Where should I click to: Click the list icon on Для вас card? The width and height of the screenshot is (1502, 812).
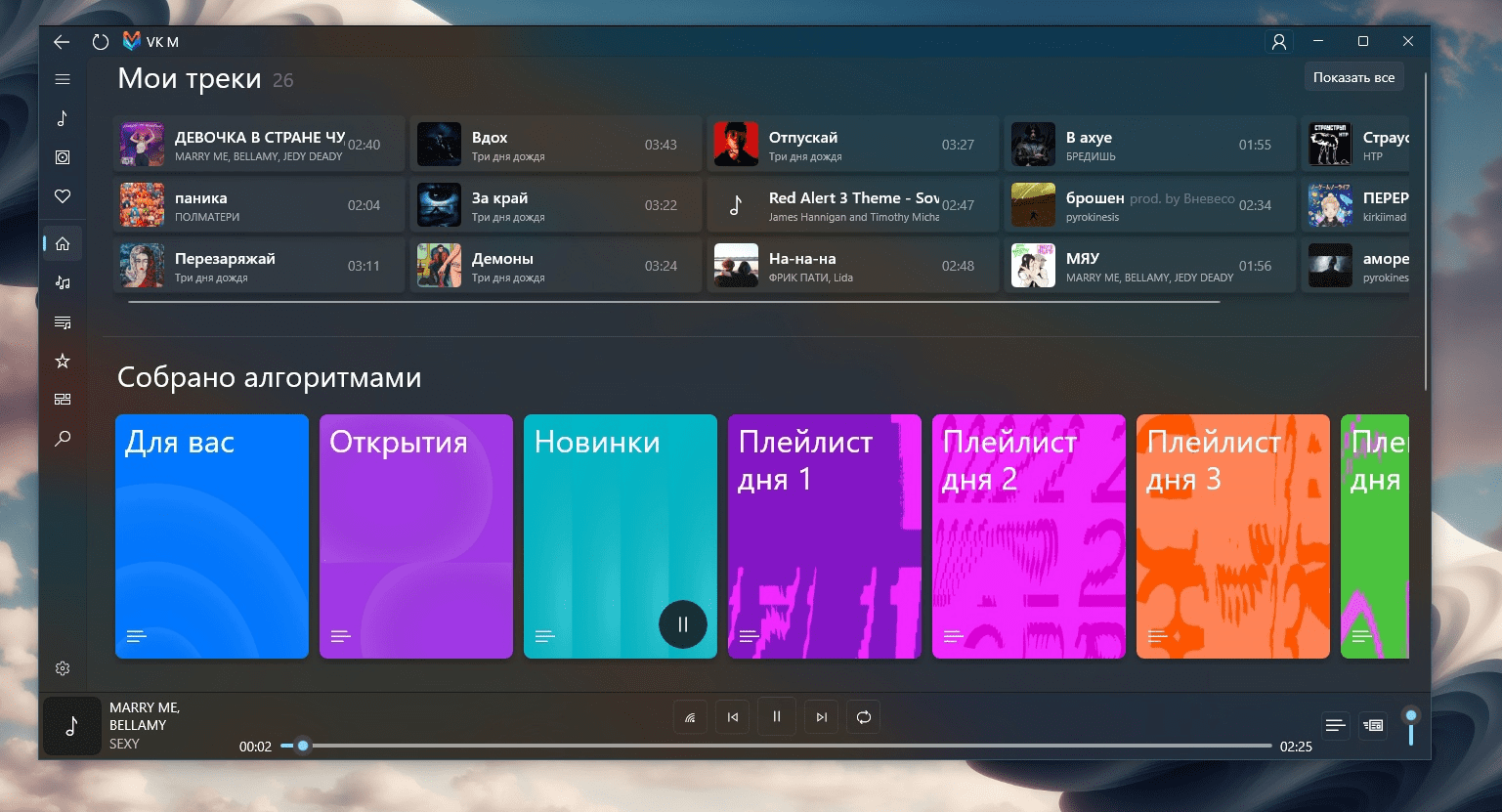[137, 636]
